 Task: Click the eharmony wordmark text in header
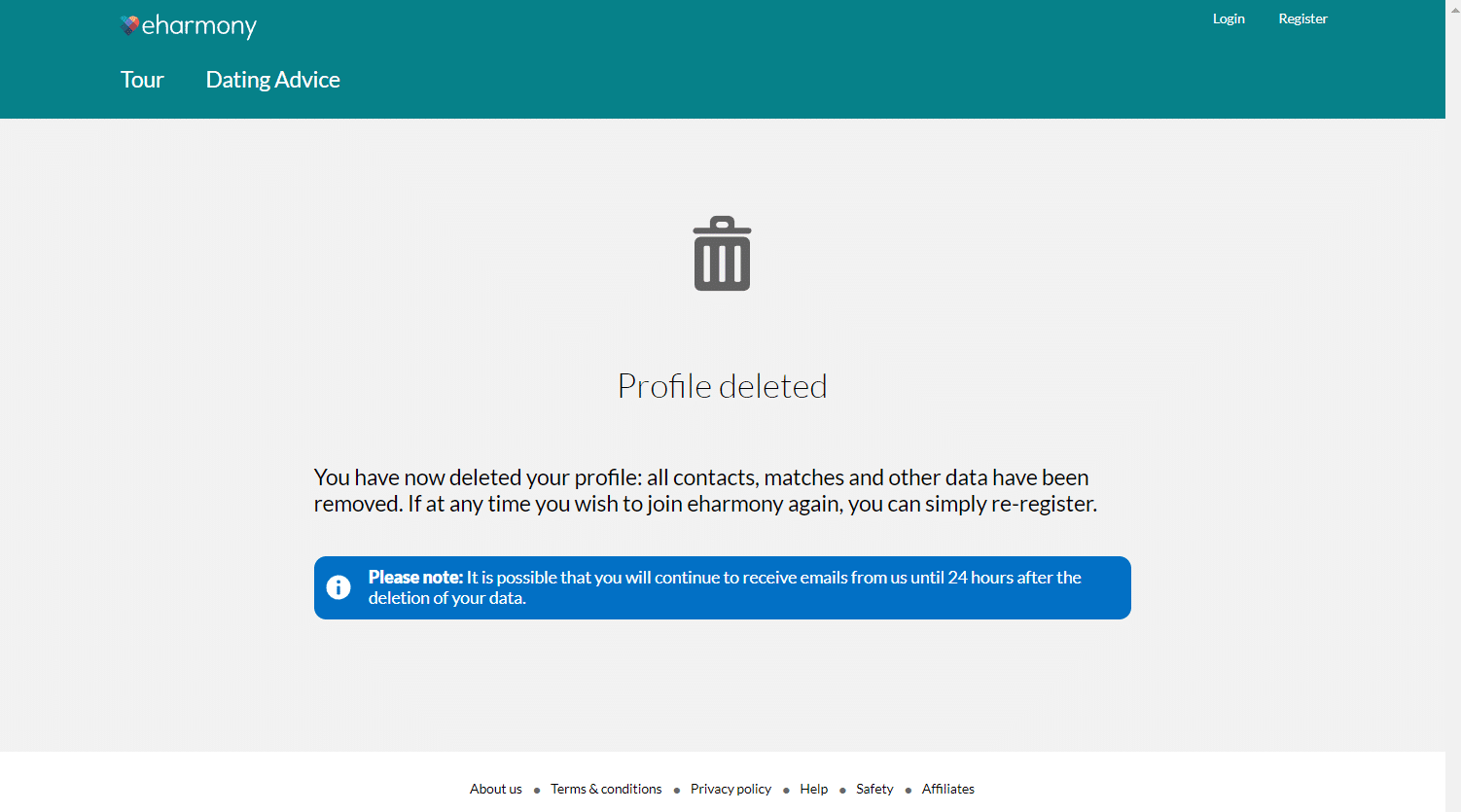pyautogui.click(x=199, y=26)
